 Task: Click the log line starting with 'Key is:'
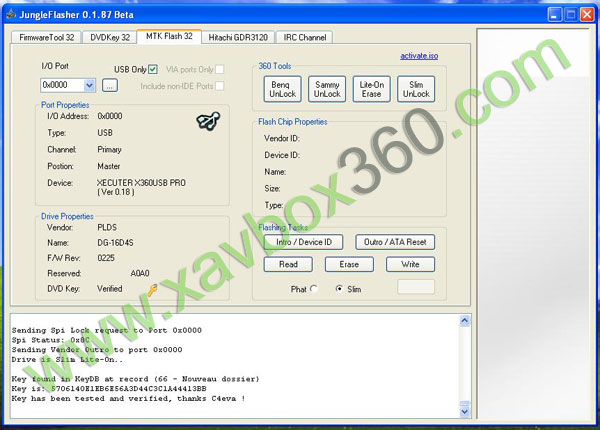pyautogui.click(x=109, y=389)
